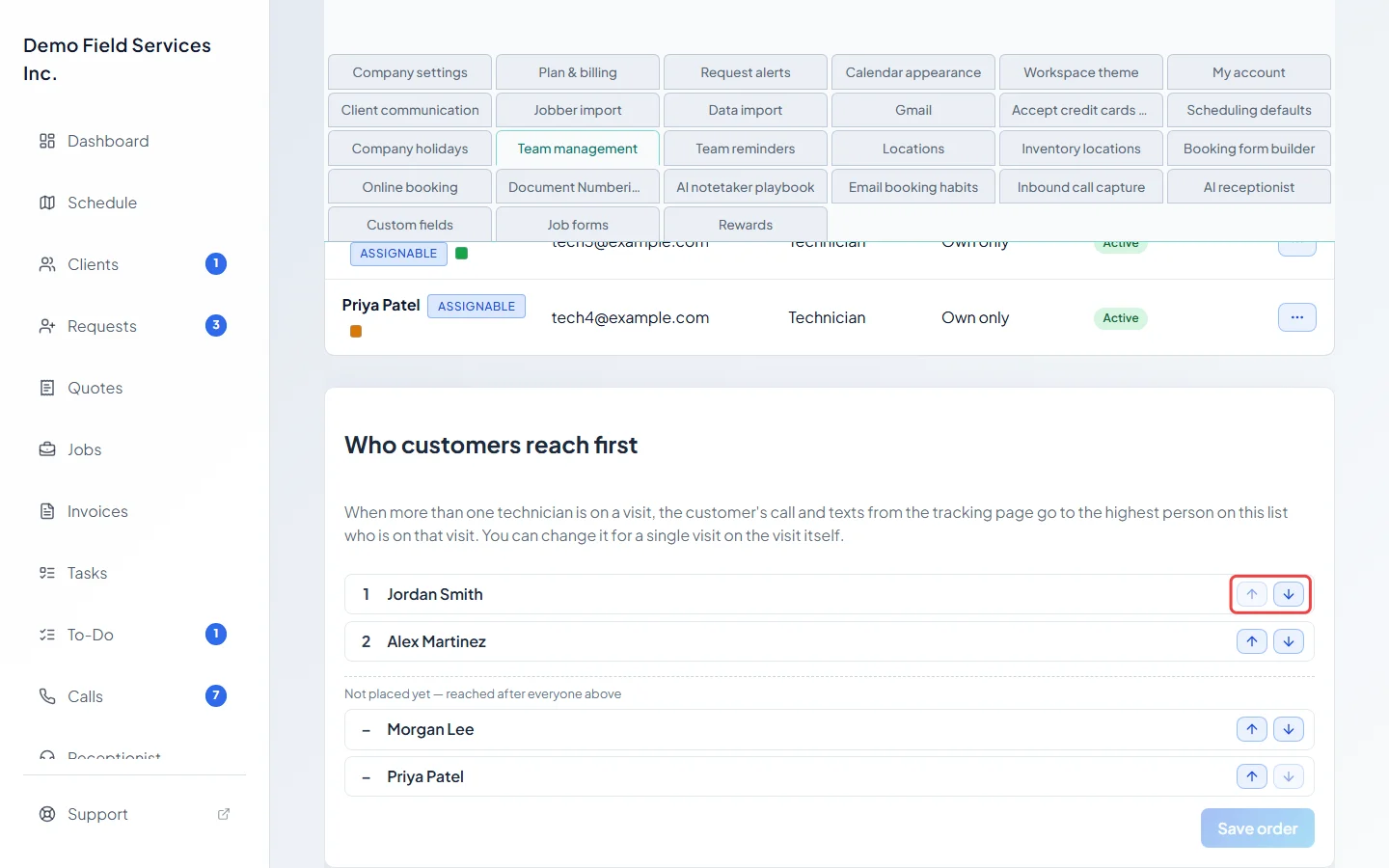Screen dimensions: 1389x868
Task: Click Priya Patel's orange color swatch
Action: [x=356, y=332]
